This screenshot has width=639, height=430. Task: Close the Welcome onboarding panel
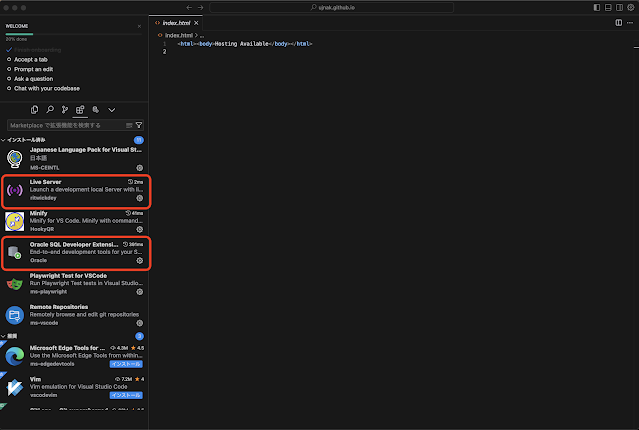[139, 26]
